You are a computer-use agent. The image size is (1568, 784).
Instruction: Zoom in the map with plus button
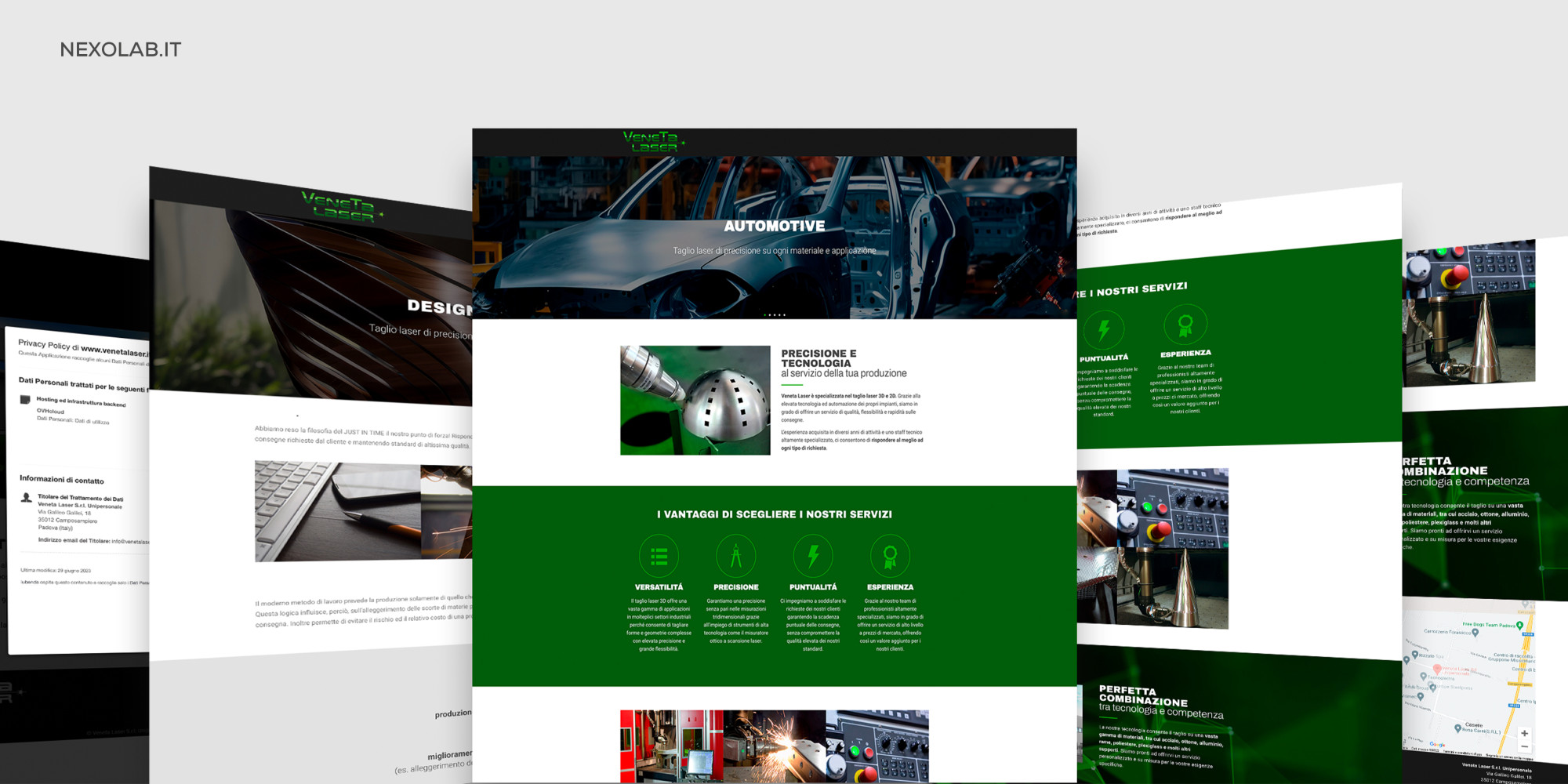(x=1524, y=733)
